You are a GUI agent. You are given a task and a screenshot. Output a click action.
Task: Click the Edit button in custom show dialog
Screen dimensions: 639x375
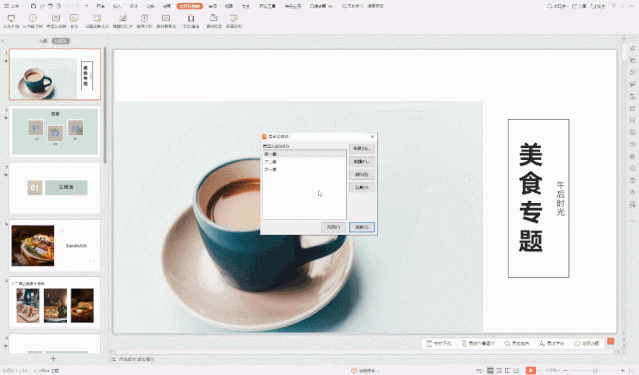coord(361,161)
